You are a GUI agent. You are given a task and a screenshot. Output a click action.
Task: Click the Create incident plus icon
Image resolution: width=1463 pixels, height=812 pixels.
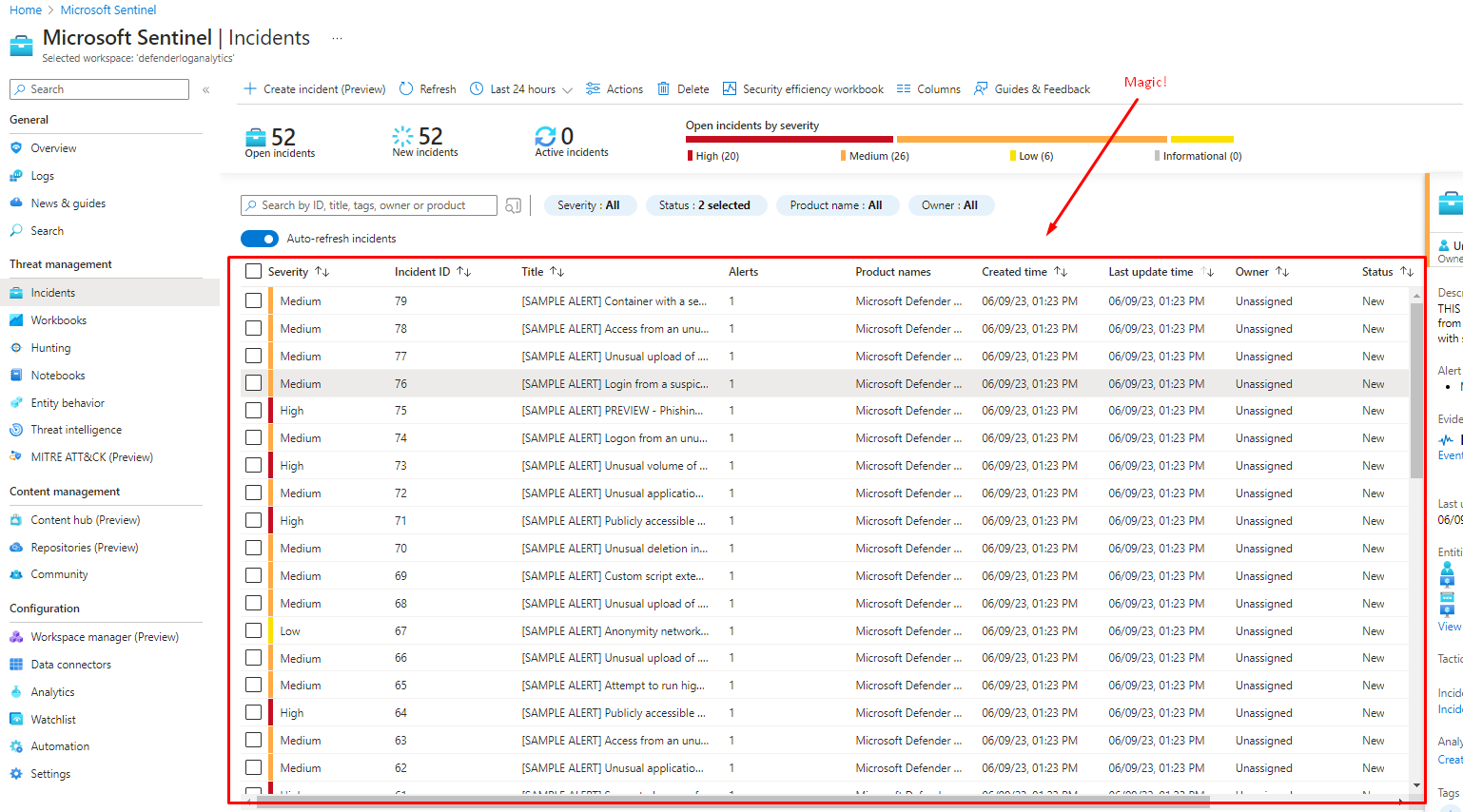point(250,88)
